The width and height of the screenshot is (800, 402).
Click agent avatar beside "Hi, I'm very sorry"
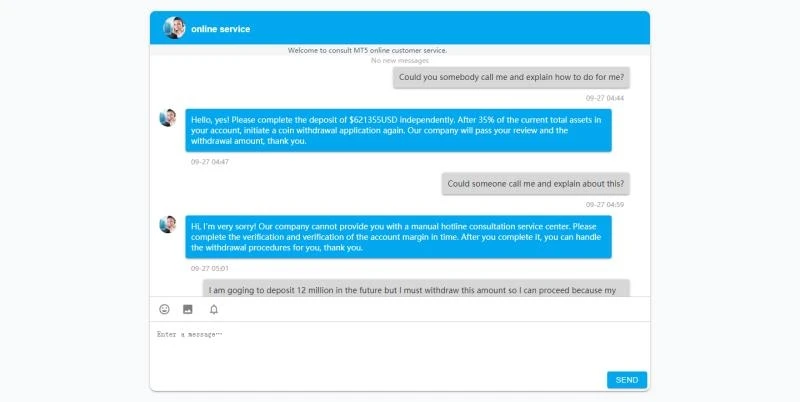point(168,224)
